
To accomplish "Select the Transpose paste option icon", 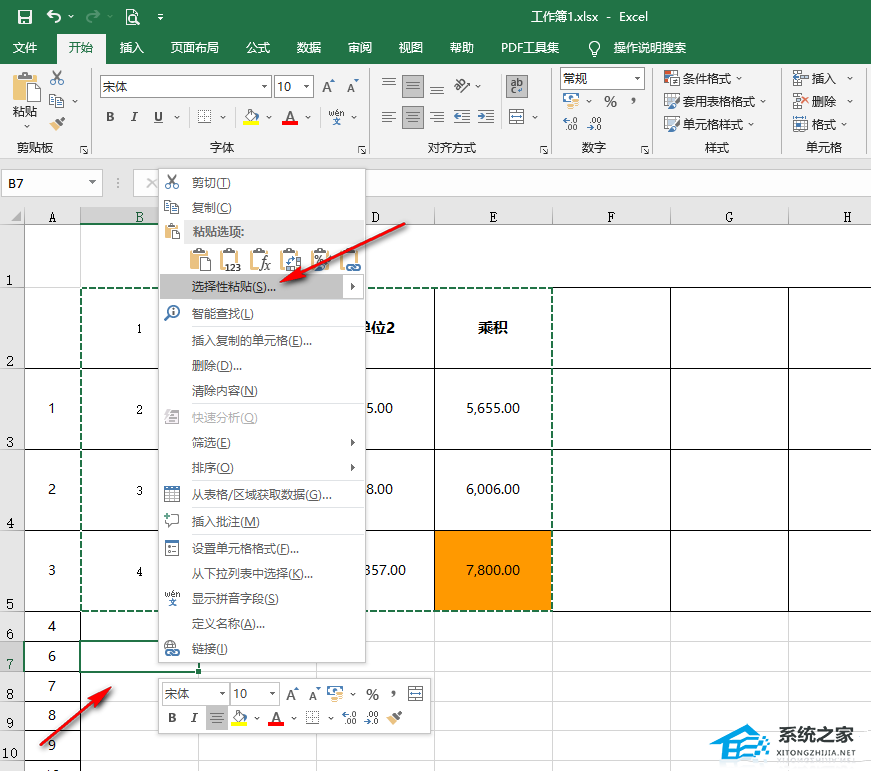I will (x=291, y=261).
